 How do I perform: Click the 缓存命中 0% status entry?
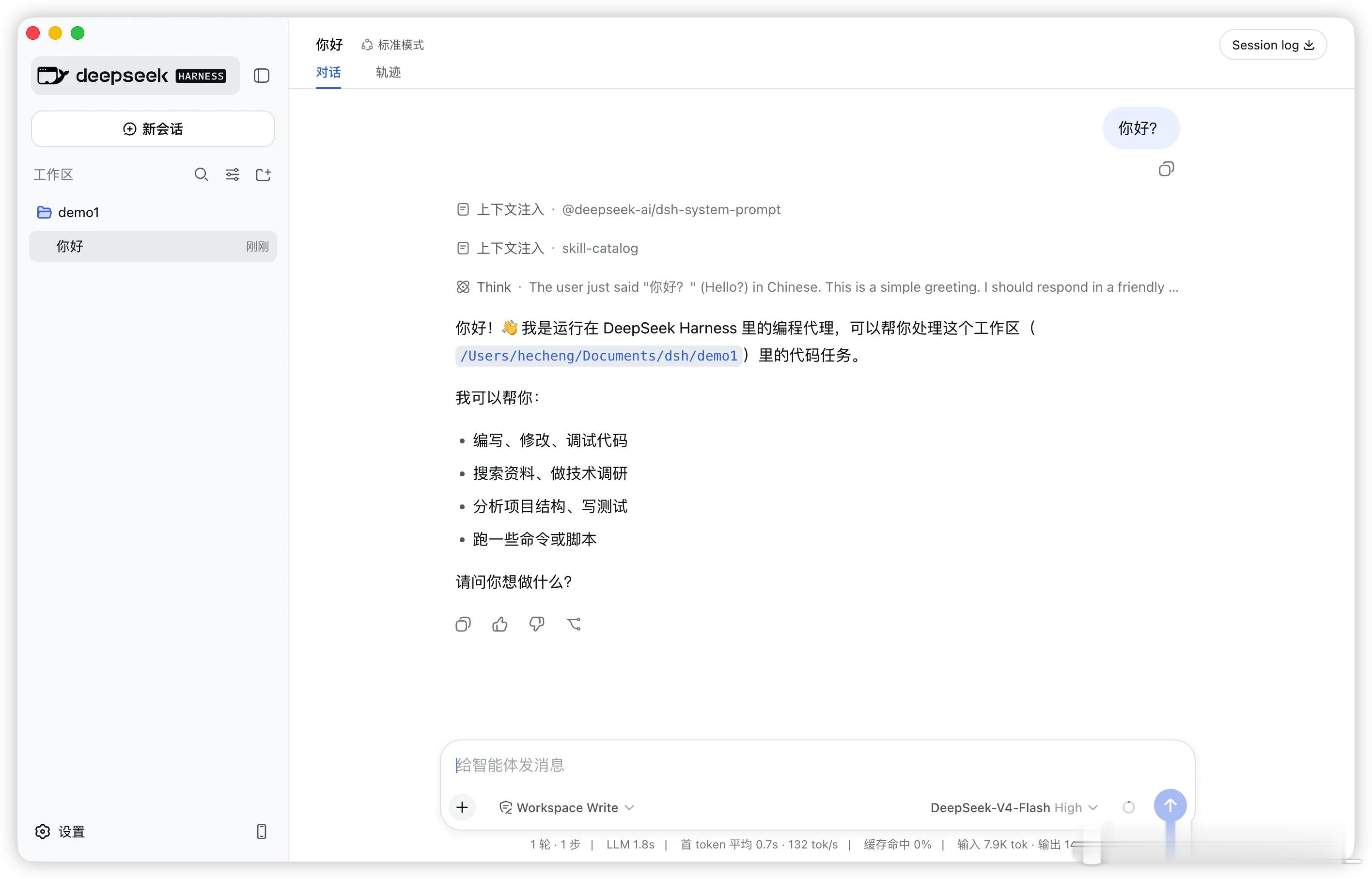click(x=897, y=844)
